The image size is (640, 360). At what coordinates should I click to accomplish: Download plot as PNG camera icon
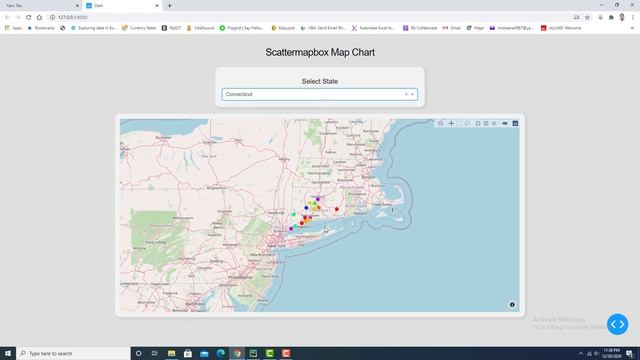click(x=440, y=123)
